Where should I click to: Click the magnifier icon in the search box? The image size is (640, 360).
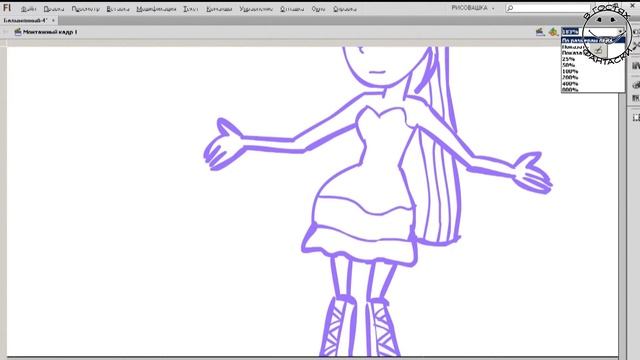[x=510, y=8]
